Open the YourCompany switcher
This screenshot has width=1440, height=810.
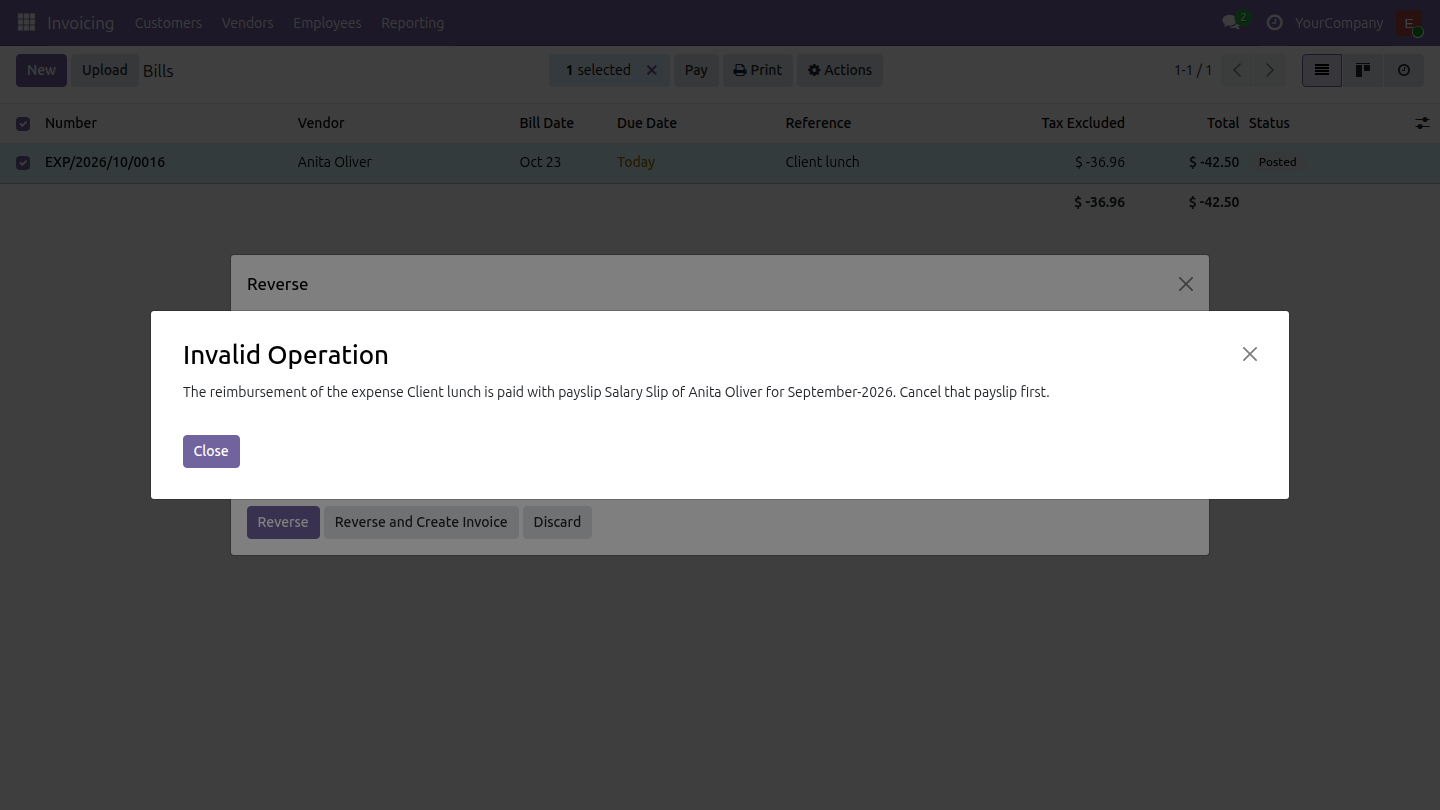1339,22
